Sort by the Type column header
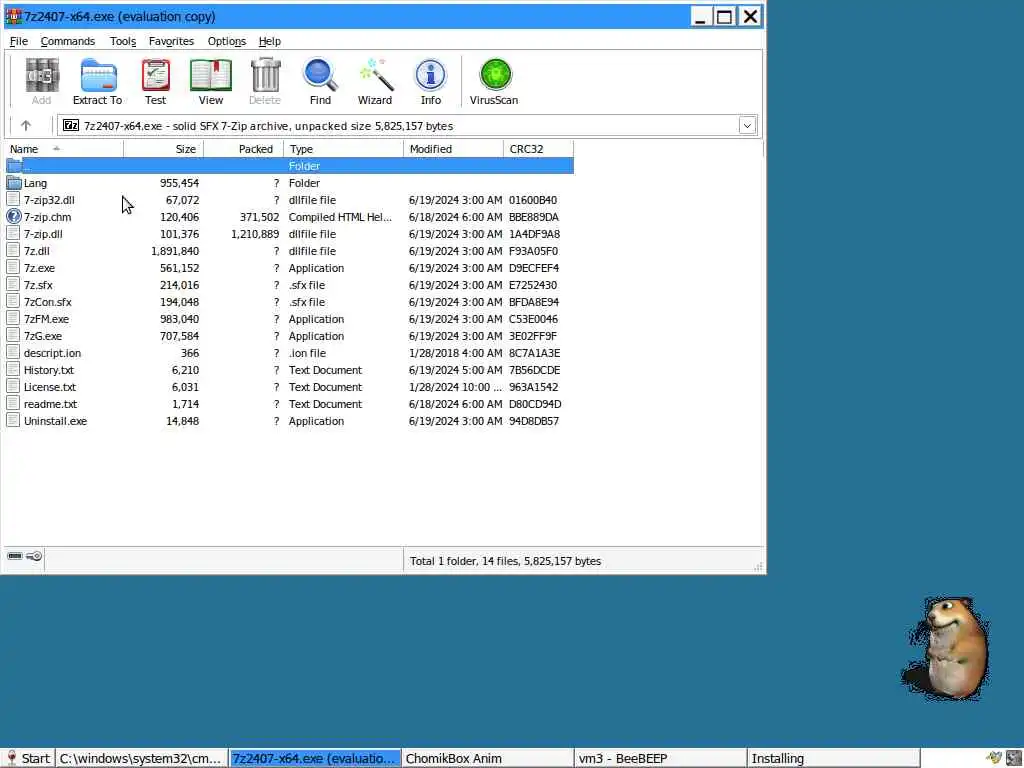Viewport: 1024px width, 768px height. click(x=344, y=149)
